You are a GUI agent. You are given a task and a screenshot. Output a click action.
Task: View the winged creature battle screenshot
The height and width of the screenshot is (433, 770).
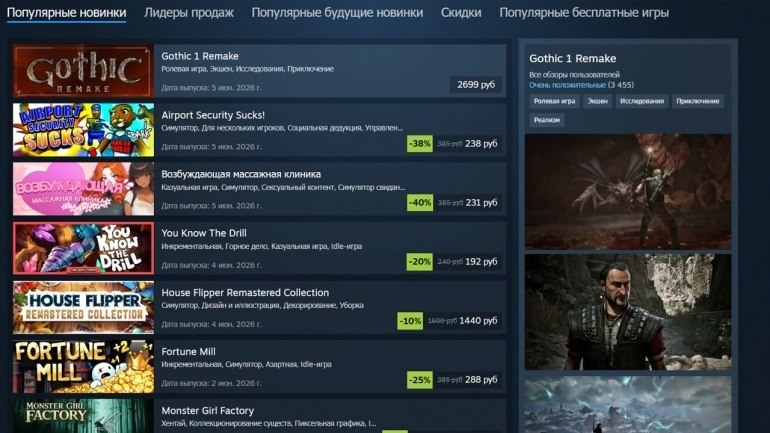[x=628, y=191]
